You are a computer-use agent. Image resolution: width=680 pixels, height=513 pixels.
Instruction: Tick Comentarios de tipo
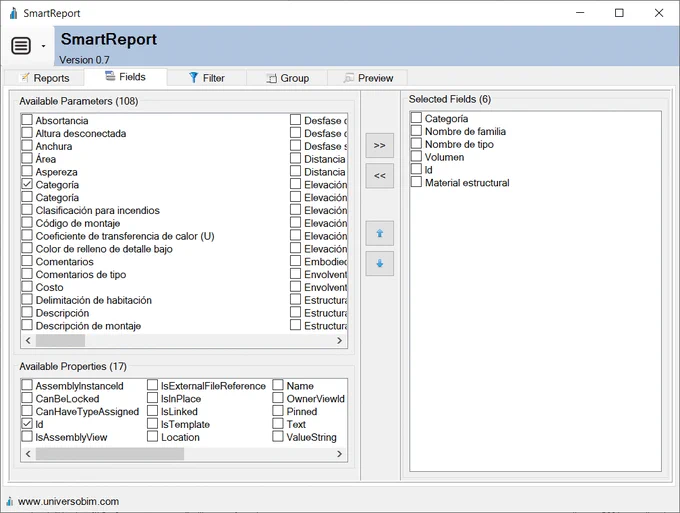coord(27,274)
